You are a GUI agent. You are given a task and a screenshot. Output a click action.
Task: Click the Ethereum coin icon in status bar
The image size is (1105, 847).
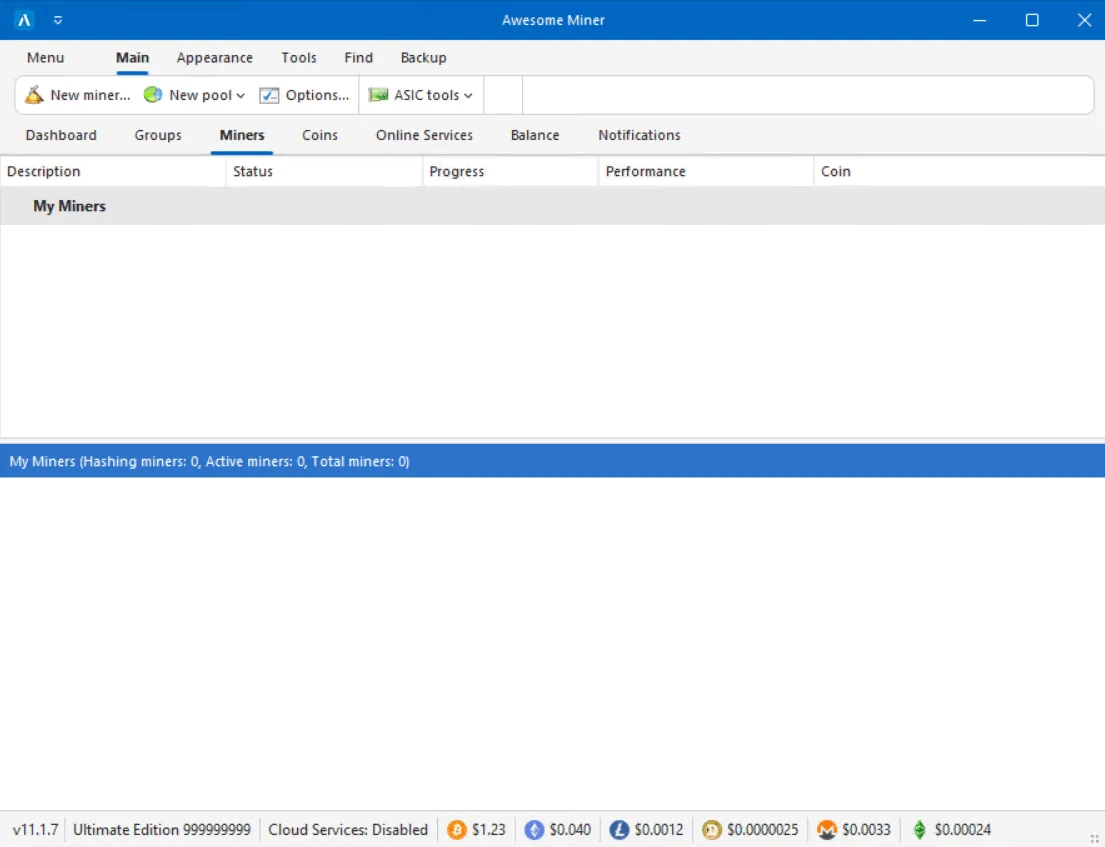click(534, 830)
